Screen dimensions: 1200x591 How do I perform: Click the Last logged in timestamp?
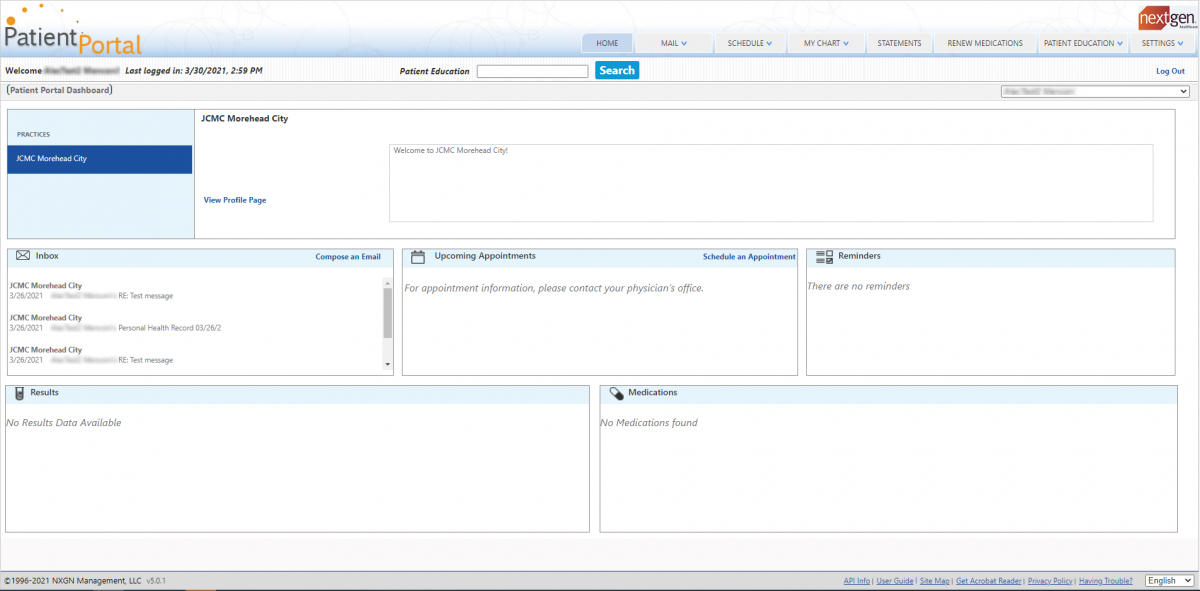194,71
